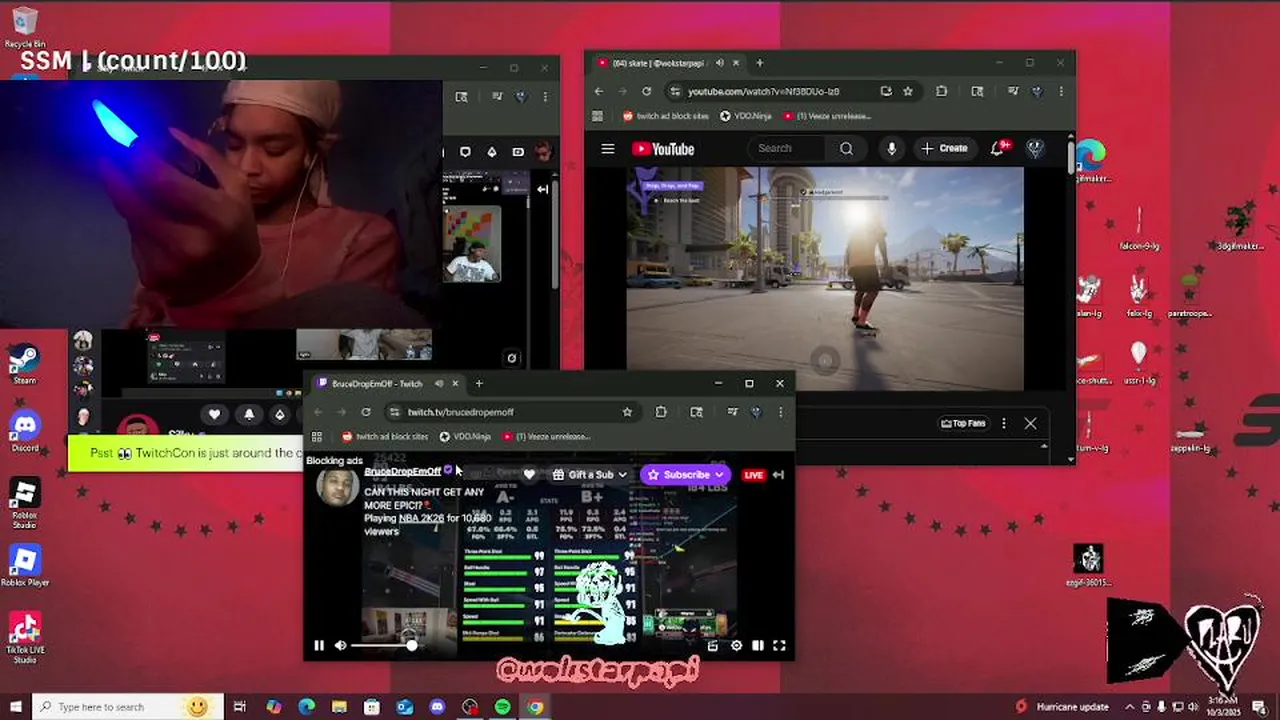Open Chrome from the taskbar
Screen dimensions: 1280x720
(536, 707)
